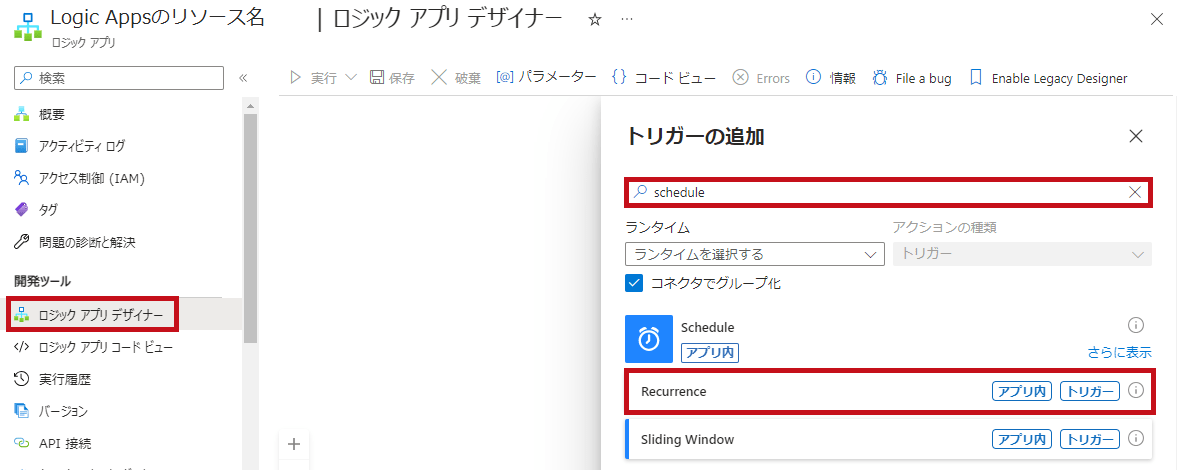
Task: Click Enable Legacy Designer button
Action: pos(1048,78)
